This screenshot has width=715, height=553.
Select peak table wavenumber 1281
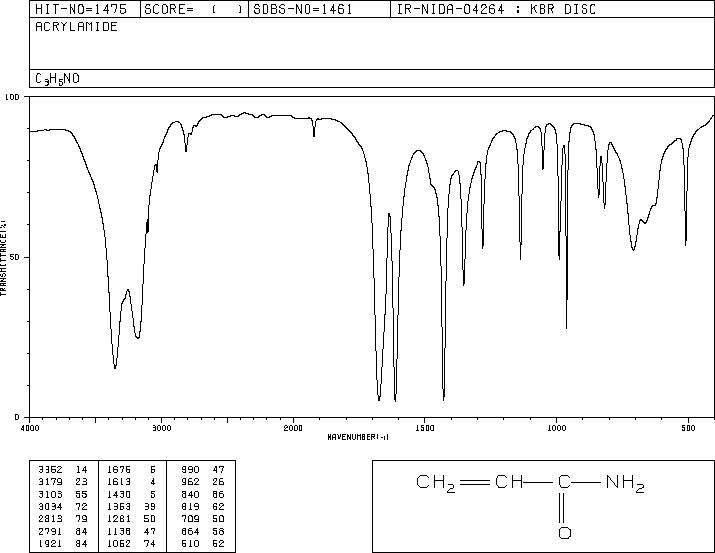pos(119,519)
